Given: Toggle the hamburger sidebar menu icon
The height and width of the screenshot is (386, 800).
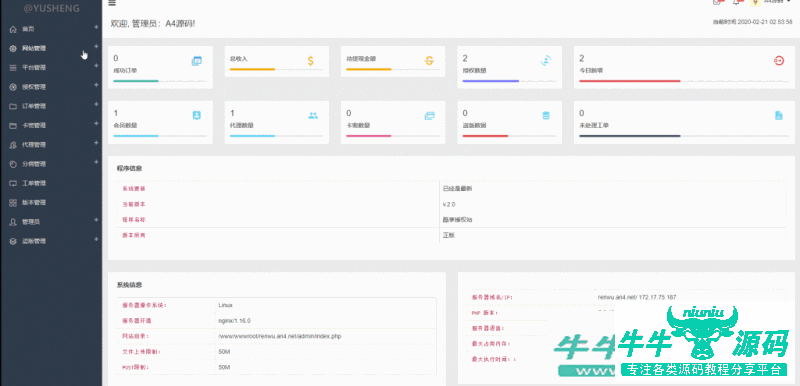Looking at the screenshot, I should click(x=112, y=3).
